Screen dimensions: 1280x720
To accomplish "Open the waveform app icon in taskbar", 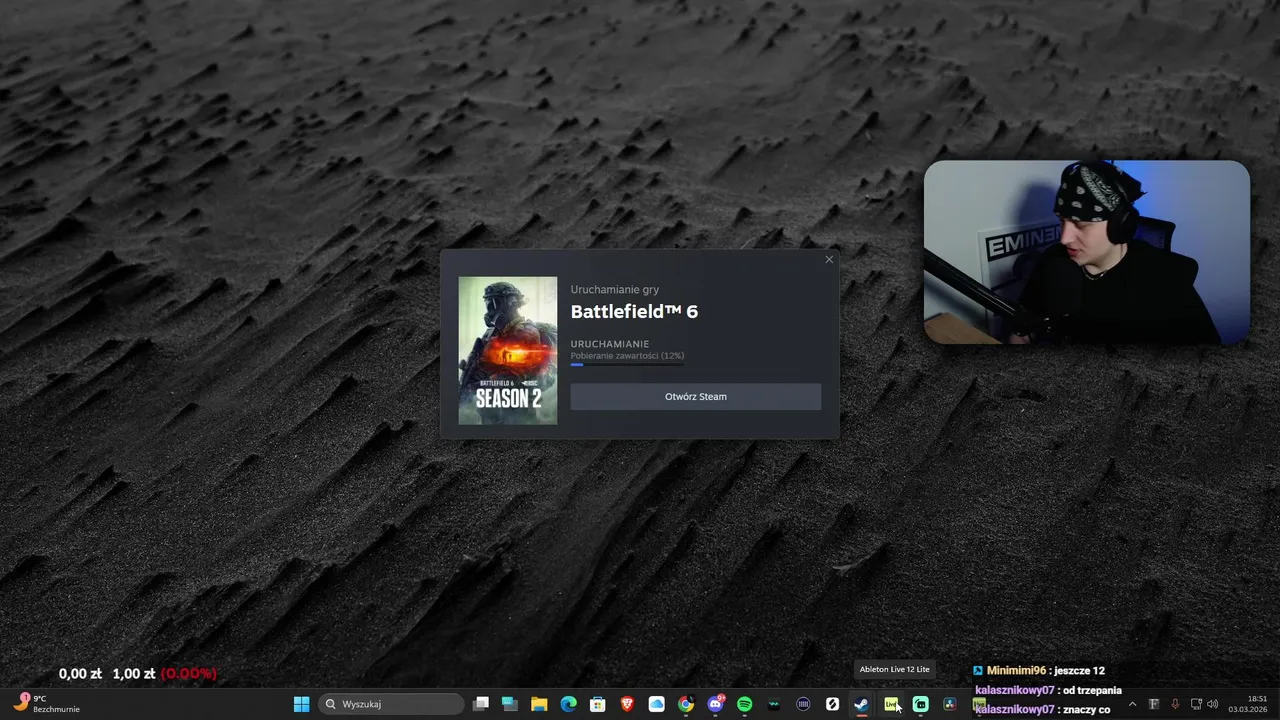I will click(774, 704).
